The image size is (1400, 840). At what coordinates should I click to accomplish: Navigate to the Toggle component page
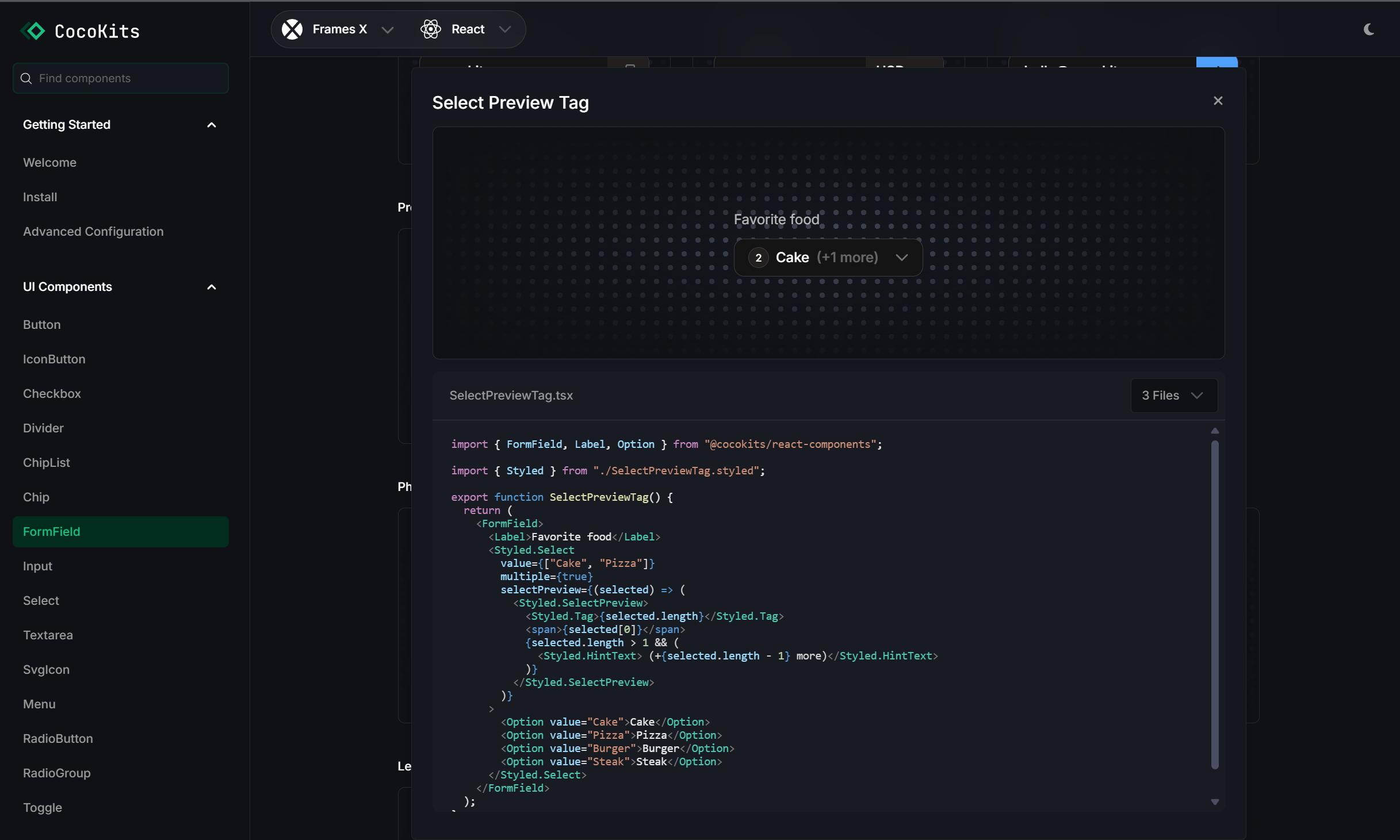click(x=43, y=808)
